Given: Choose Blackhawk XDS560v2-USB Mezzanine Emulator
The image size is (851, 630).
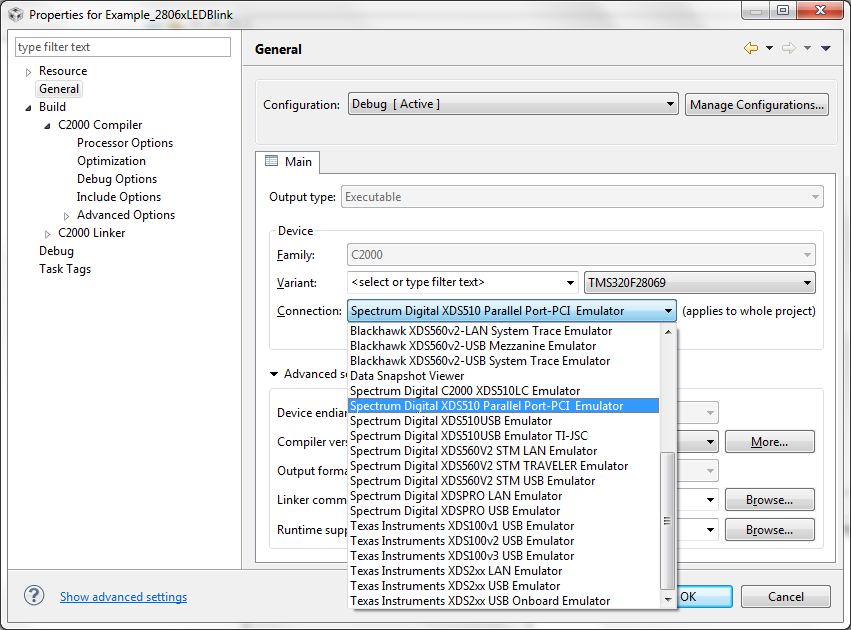Looking at the screenshot, I should pos(504,346).
